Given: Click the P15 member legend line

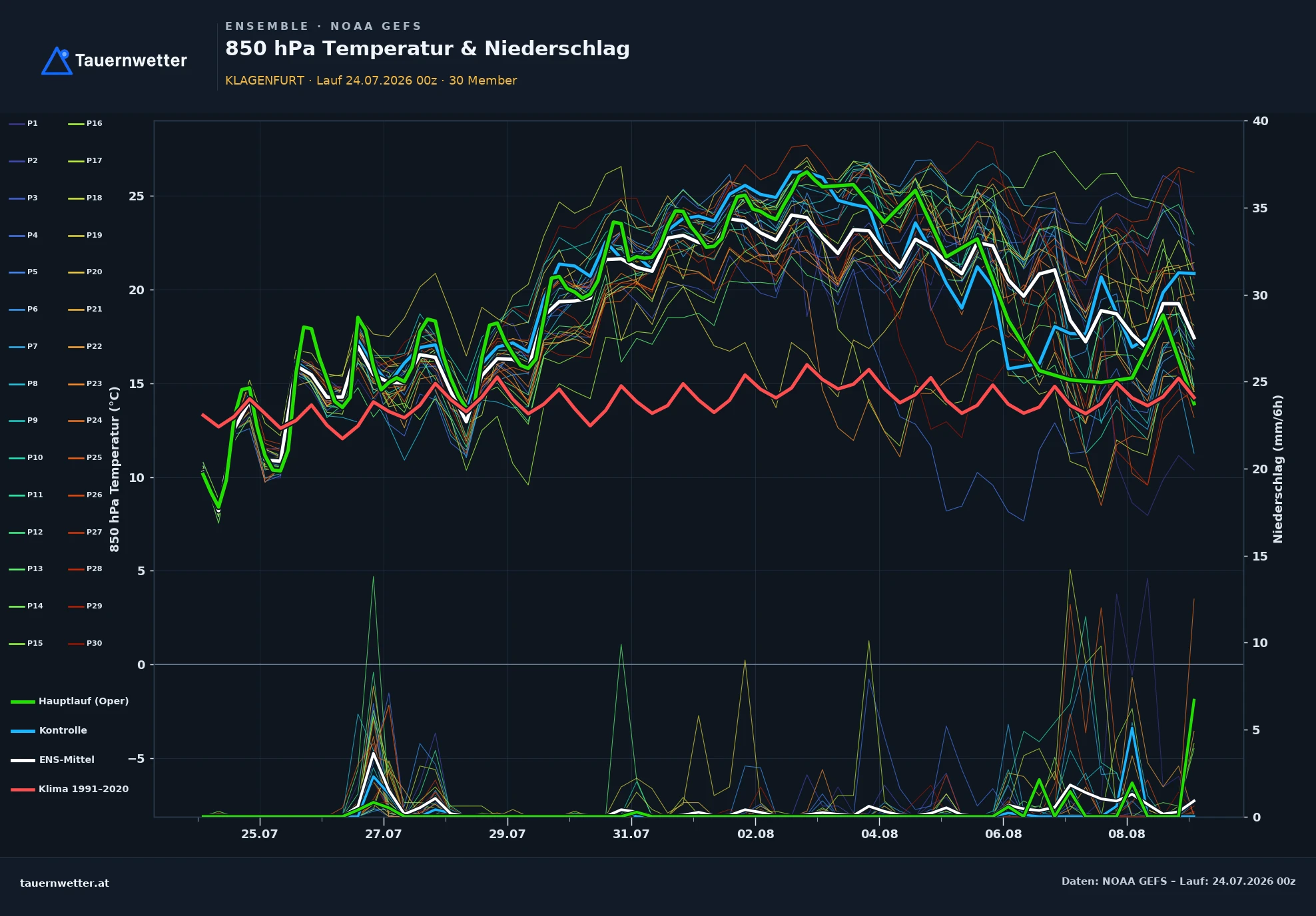Looking at the screenshot, I should (17, 644).
